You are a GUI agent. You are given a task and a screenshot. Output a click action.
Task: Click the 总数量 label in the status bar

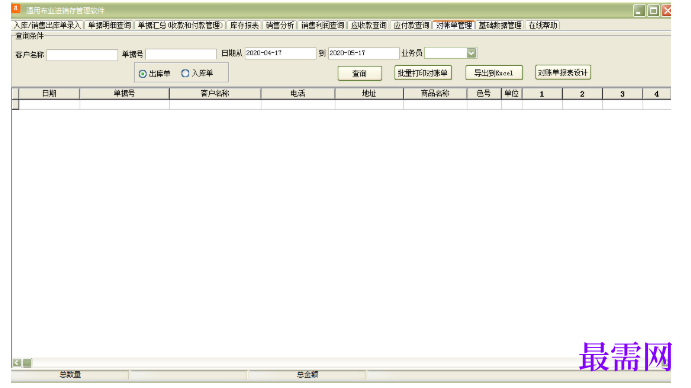70,375
